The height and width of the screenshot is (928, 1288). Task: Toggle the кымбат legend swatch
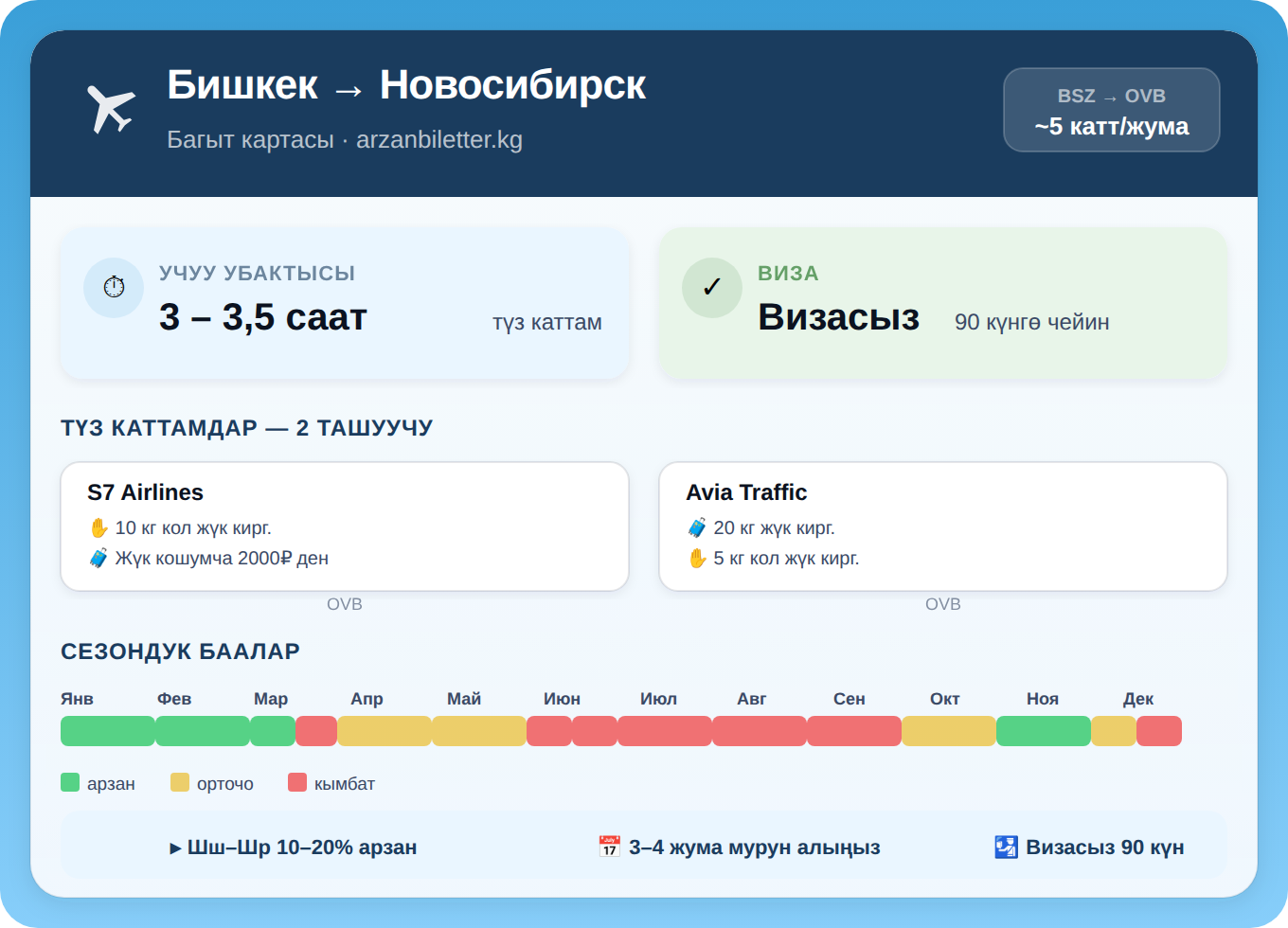pos(297,782)
